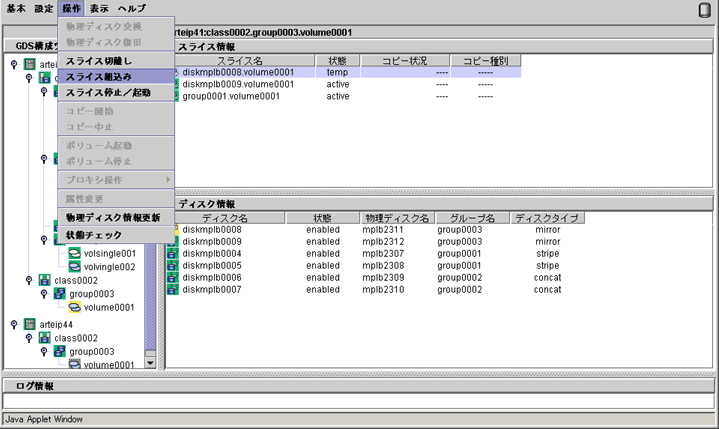Click the status icon at top-right corner
The height and width of the screenshot is (429, 719).
pos(705,9)
